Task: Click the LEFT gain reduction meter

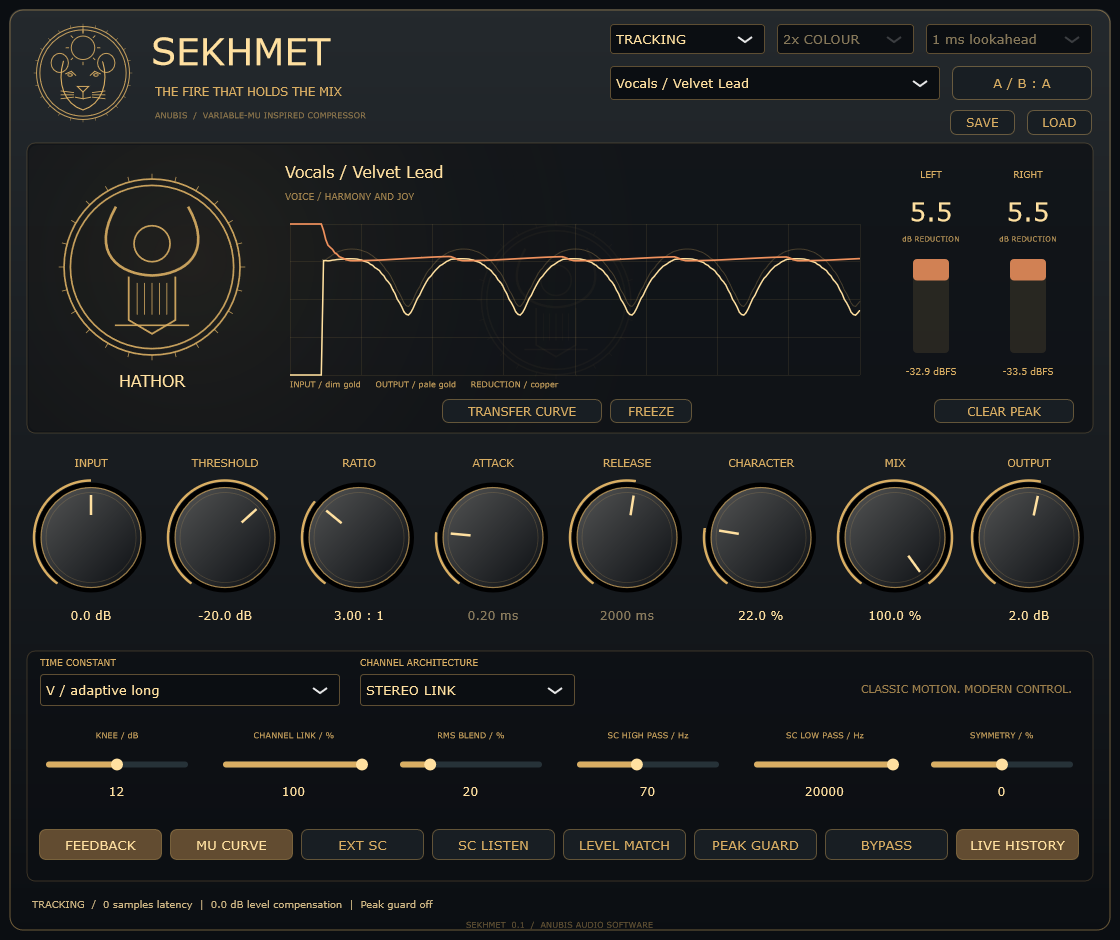Action: 931,306
